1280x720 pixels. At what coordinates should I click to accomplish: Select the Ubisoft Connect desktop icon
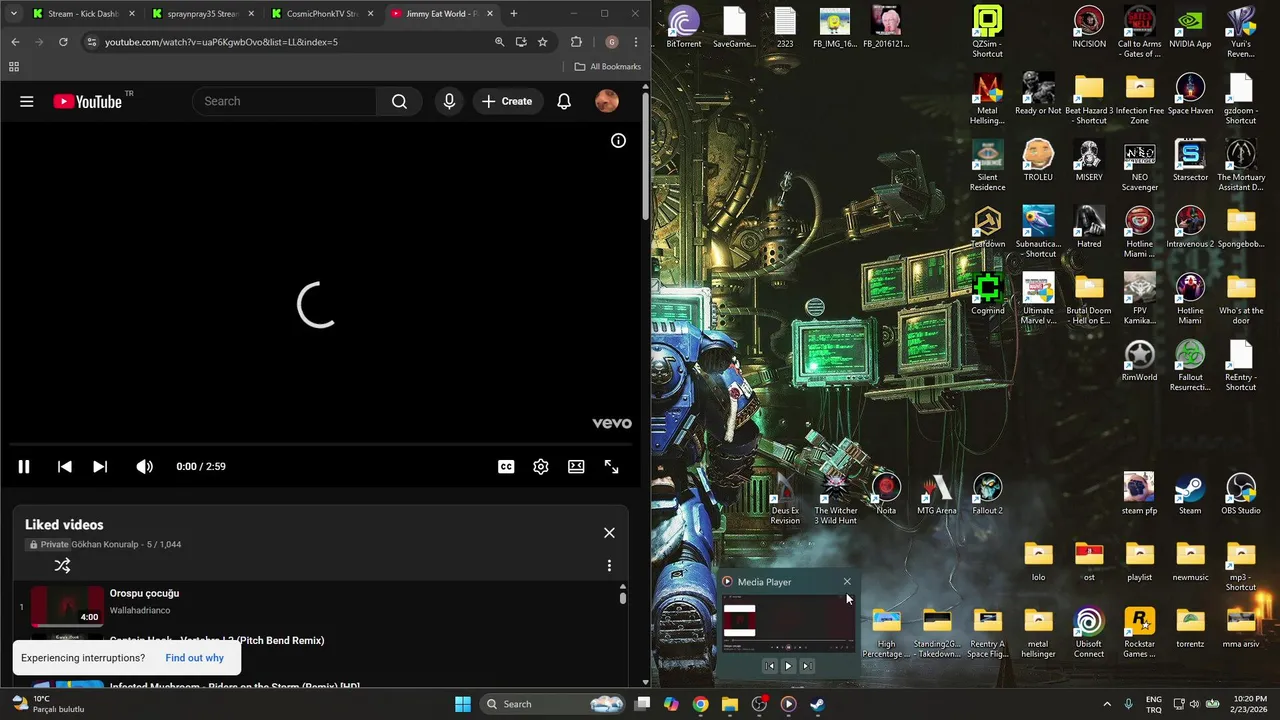tap(1089, 632)
